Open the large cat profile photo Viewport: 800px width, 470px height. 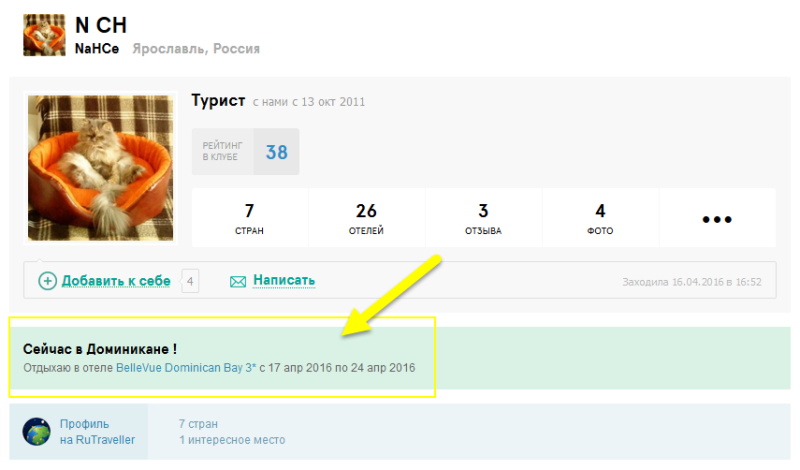coord(101,168)
